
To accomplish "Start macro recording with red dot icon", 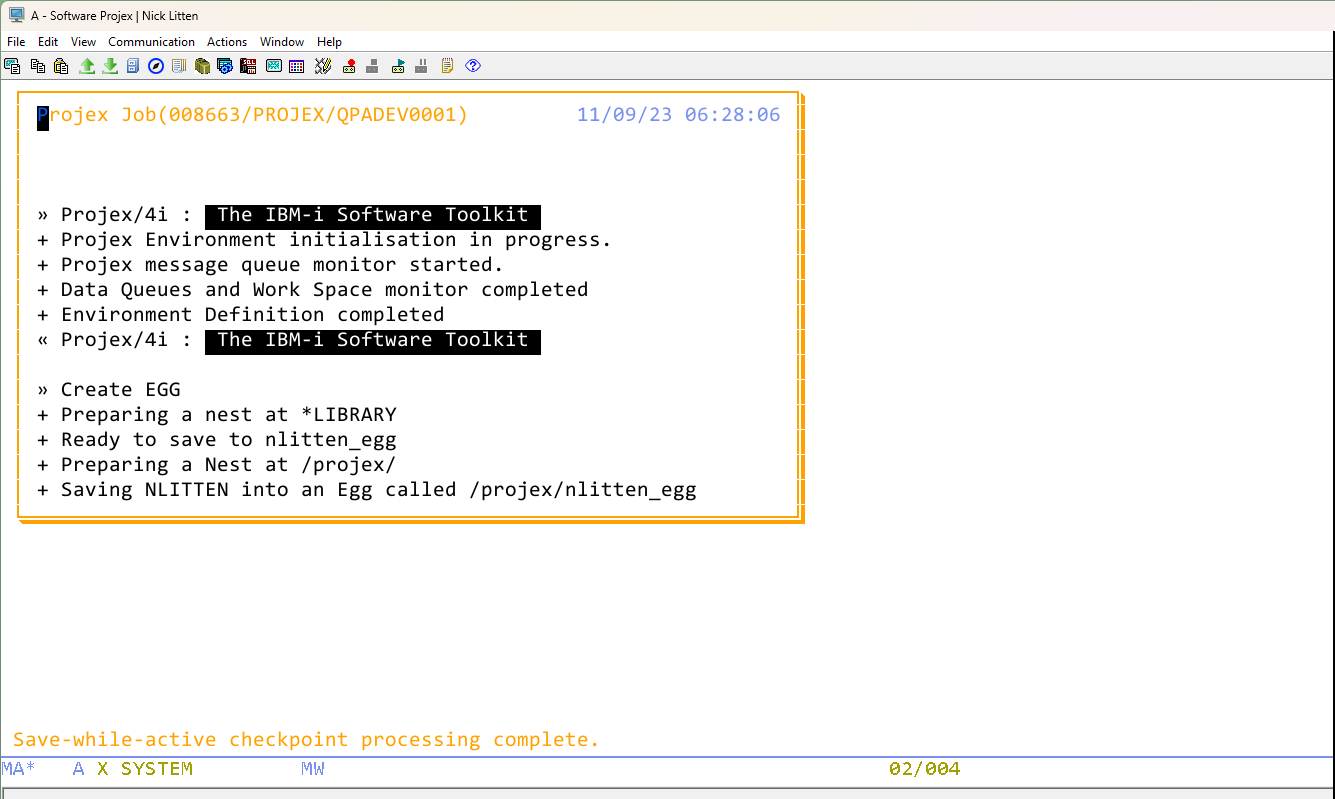I will point(349,66).
